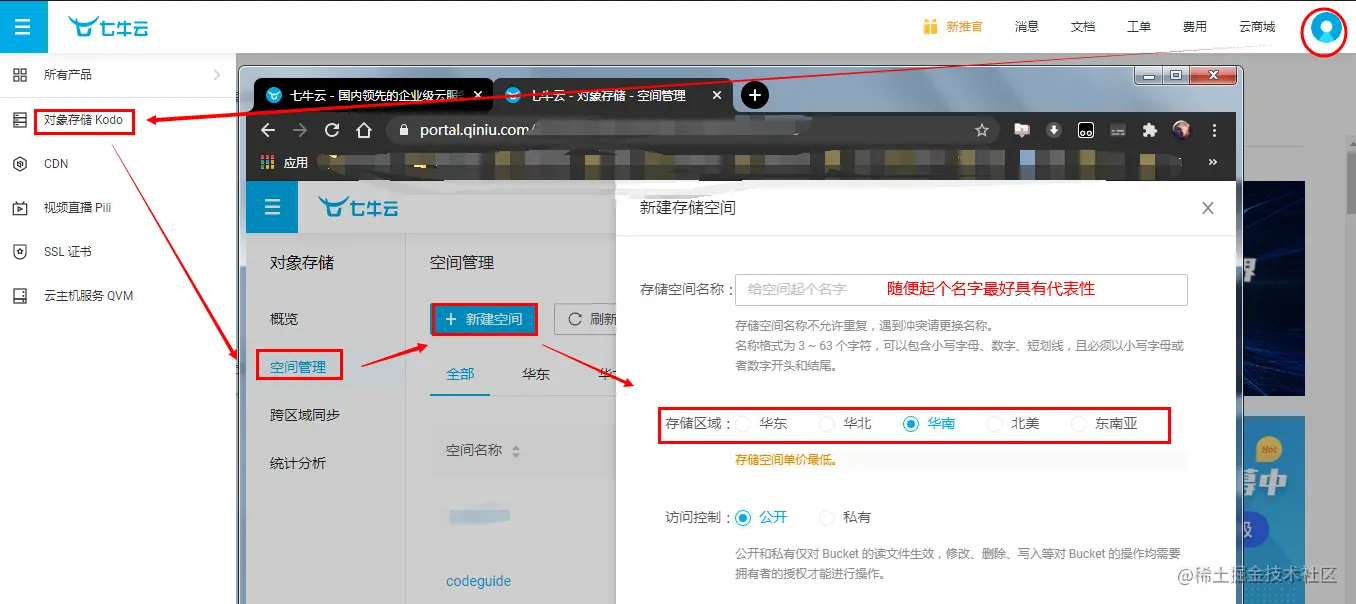The height and width of the screenshot is (604, 1356).
Task: Click the gift icon beside 新推官
Action: point(930,27)
